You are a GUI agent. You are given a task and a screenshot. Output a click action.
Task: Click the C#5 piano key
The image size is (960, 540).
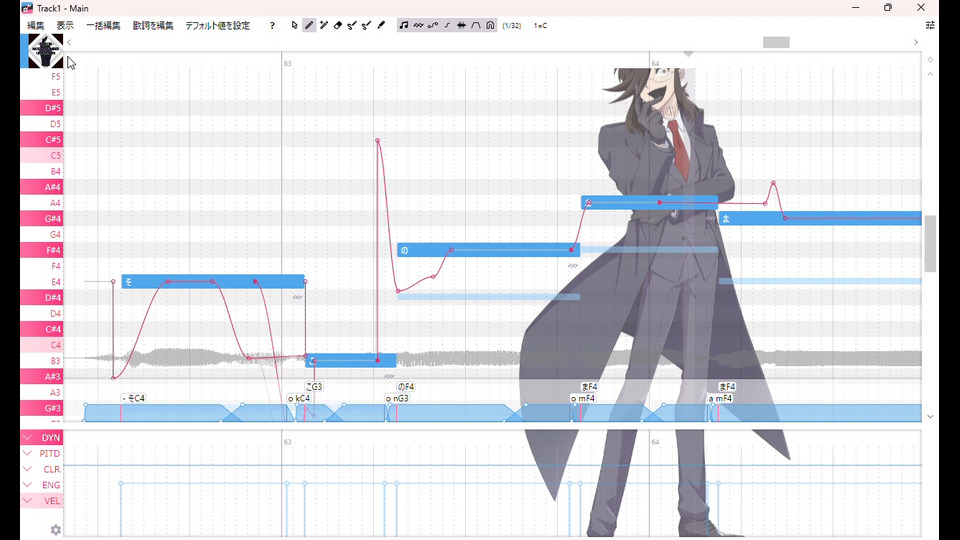[x=42, y=140]
